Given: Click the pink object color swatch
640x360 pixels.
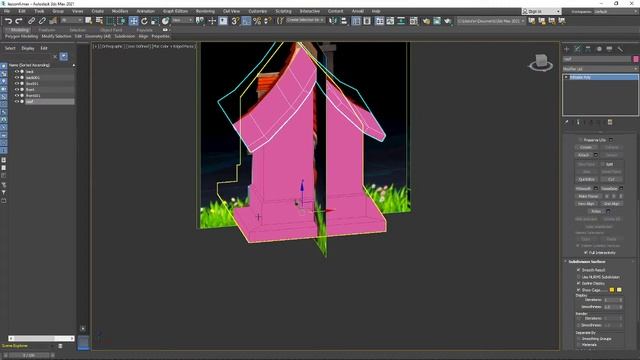Looking at the screenshot, I should click(636, 59).
